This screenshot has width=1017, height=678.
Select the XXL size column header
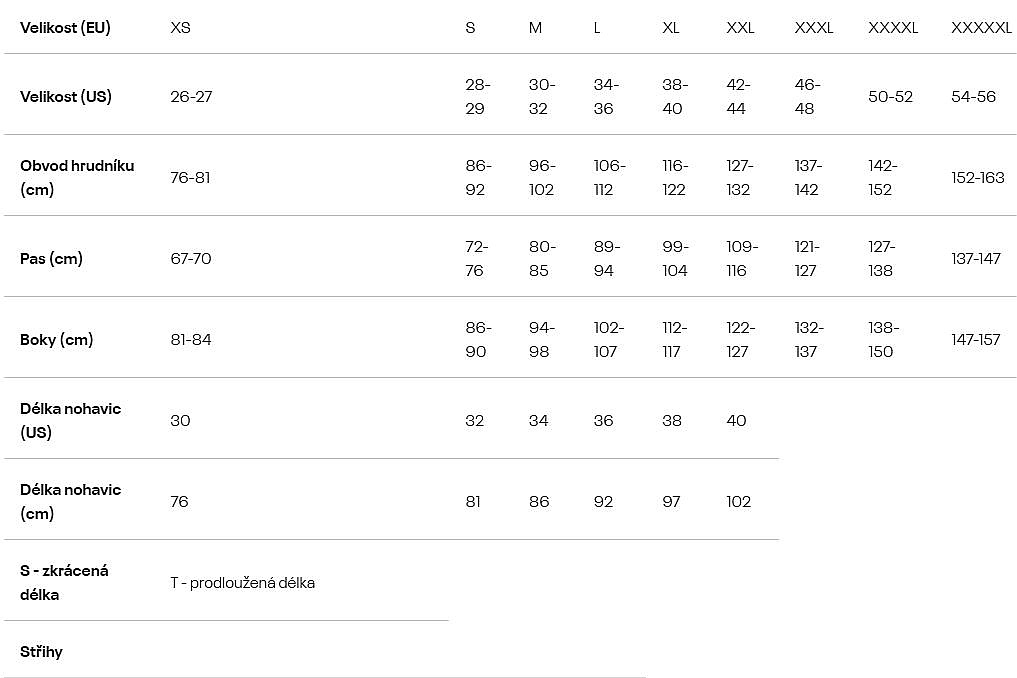[x=740, y=28]
